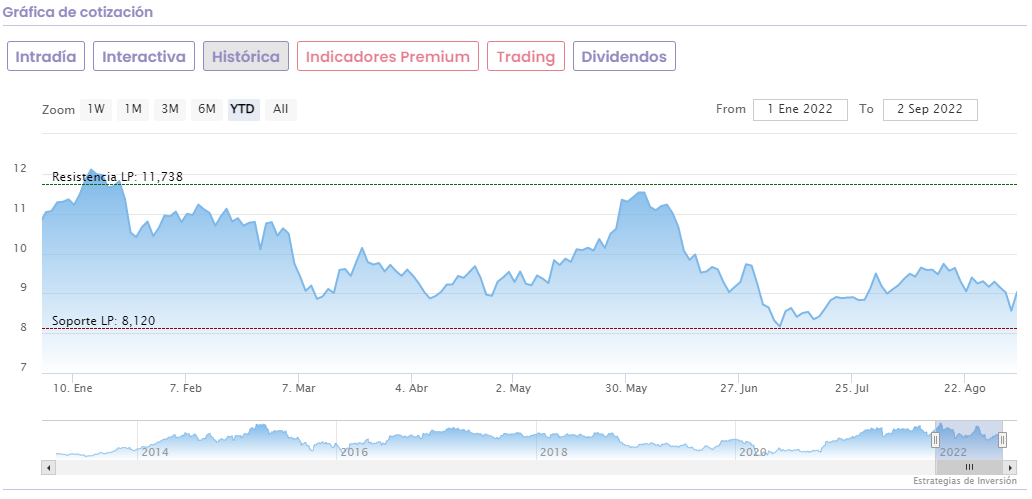Go to the Trading section
Screen dimensions: 1032x499
pos(526,57)
